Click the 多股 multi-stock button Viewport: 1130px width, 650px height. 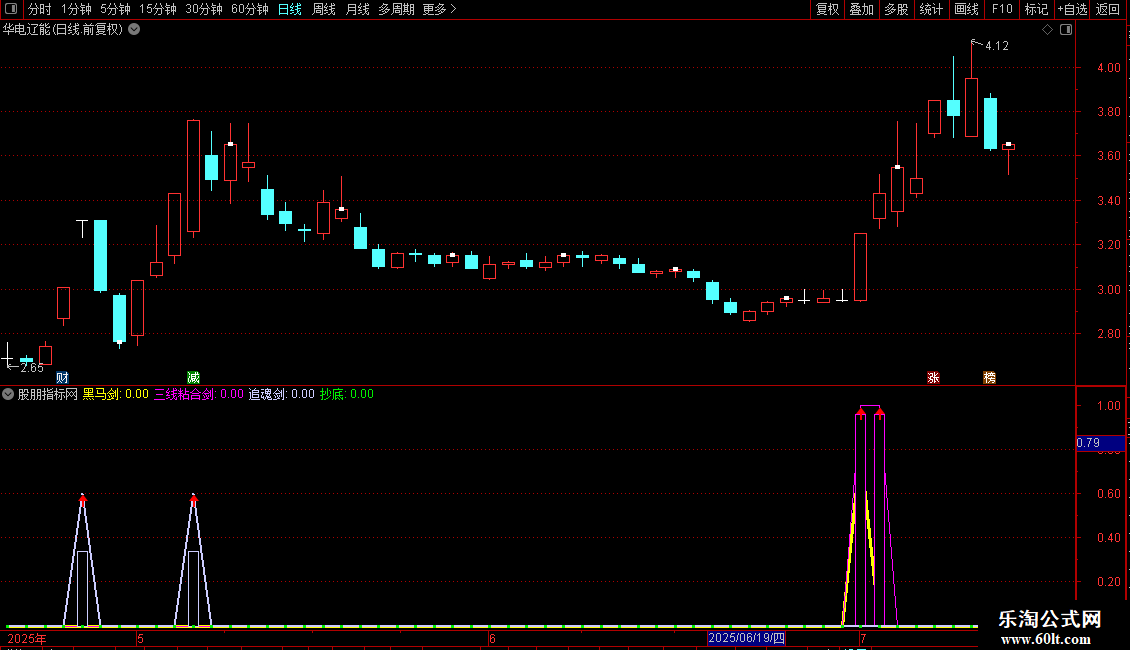[896, 9]
